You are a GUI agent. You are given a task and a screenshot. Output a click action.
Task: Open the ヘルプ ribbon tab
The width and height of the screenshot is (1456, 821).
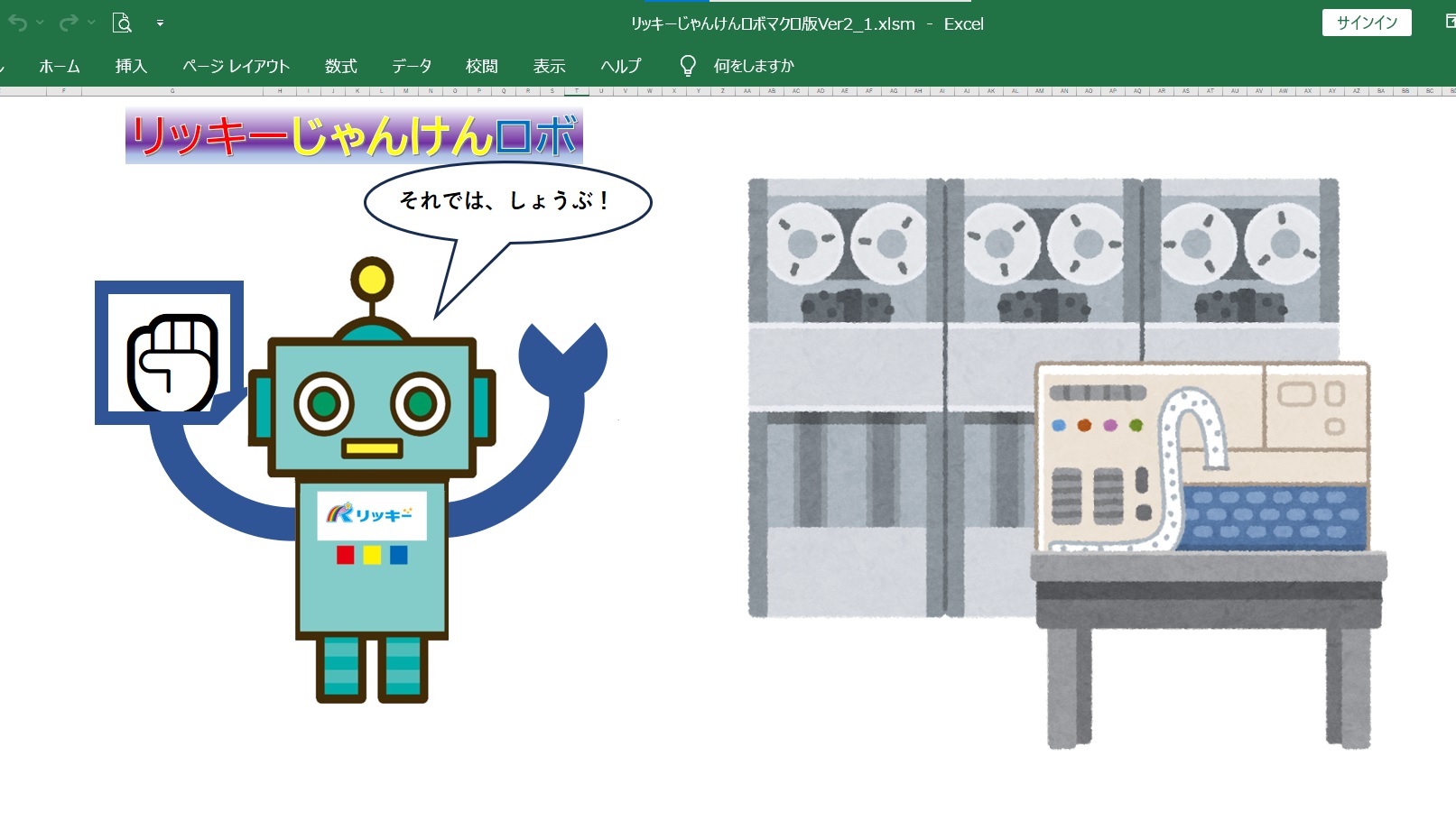pyautogui.click(x=621, y=66)
